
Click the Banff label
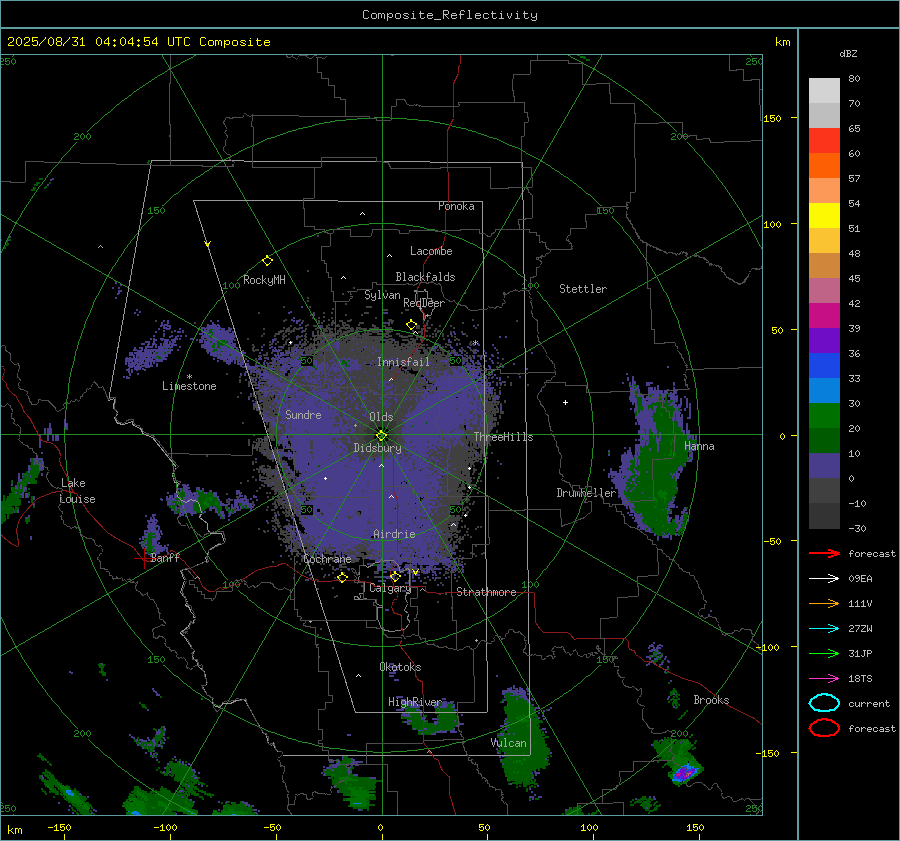(x=165, y=558)
